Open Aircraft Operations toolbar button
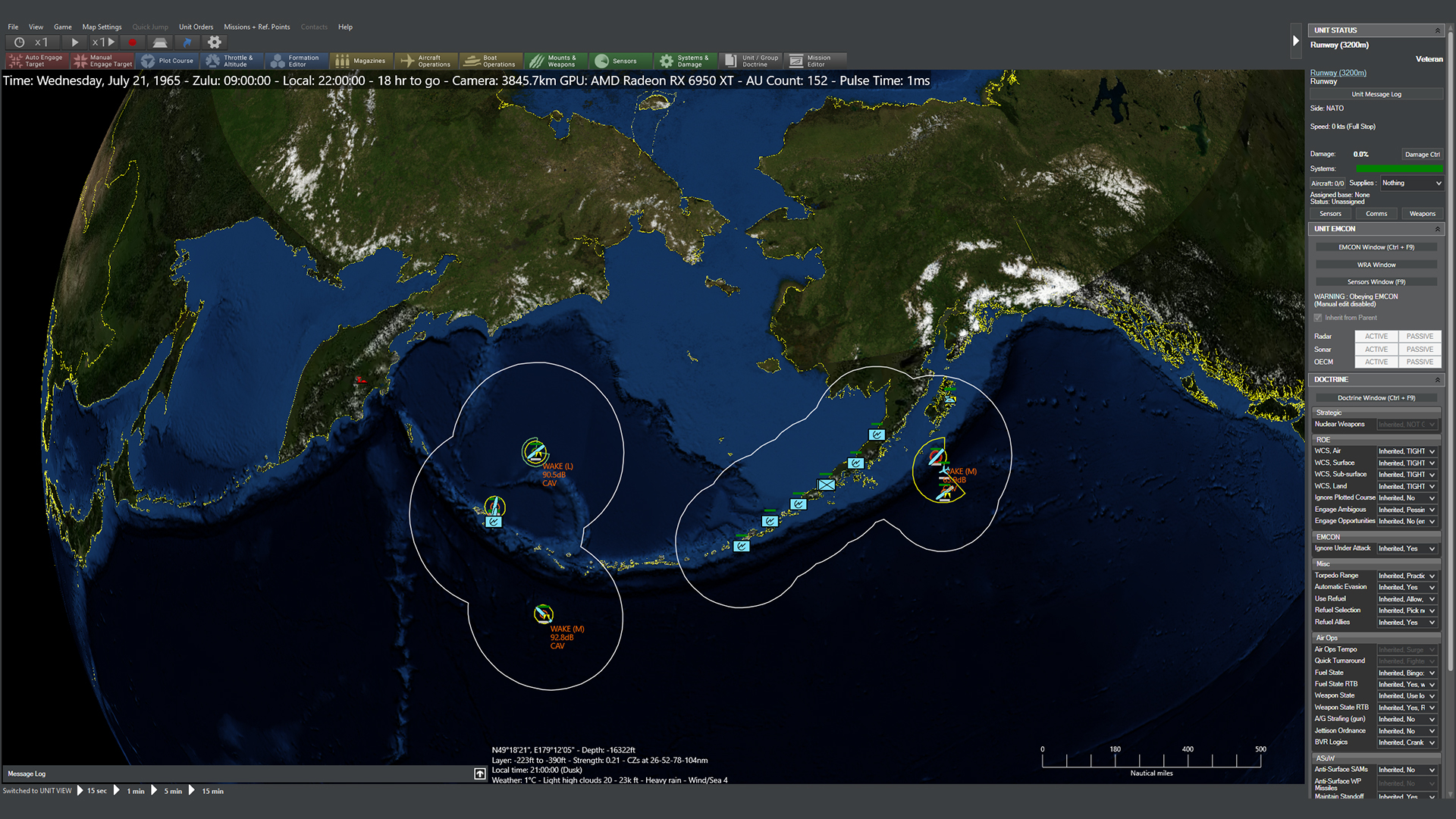Screen dimensions: 1456x819 pyautogui.click(x=426, y=61)
